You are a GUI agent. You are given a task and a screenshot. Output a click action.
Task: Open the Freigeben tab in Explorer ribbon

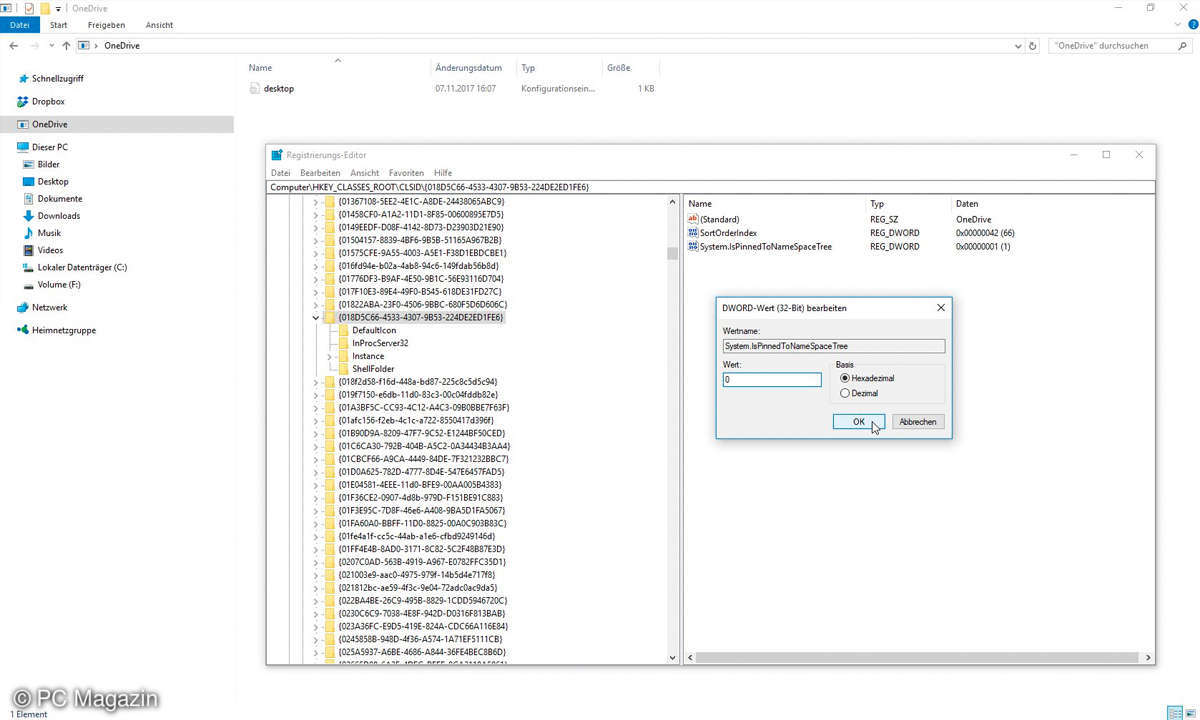pos(106,24)
